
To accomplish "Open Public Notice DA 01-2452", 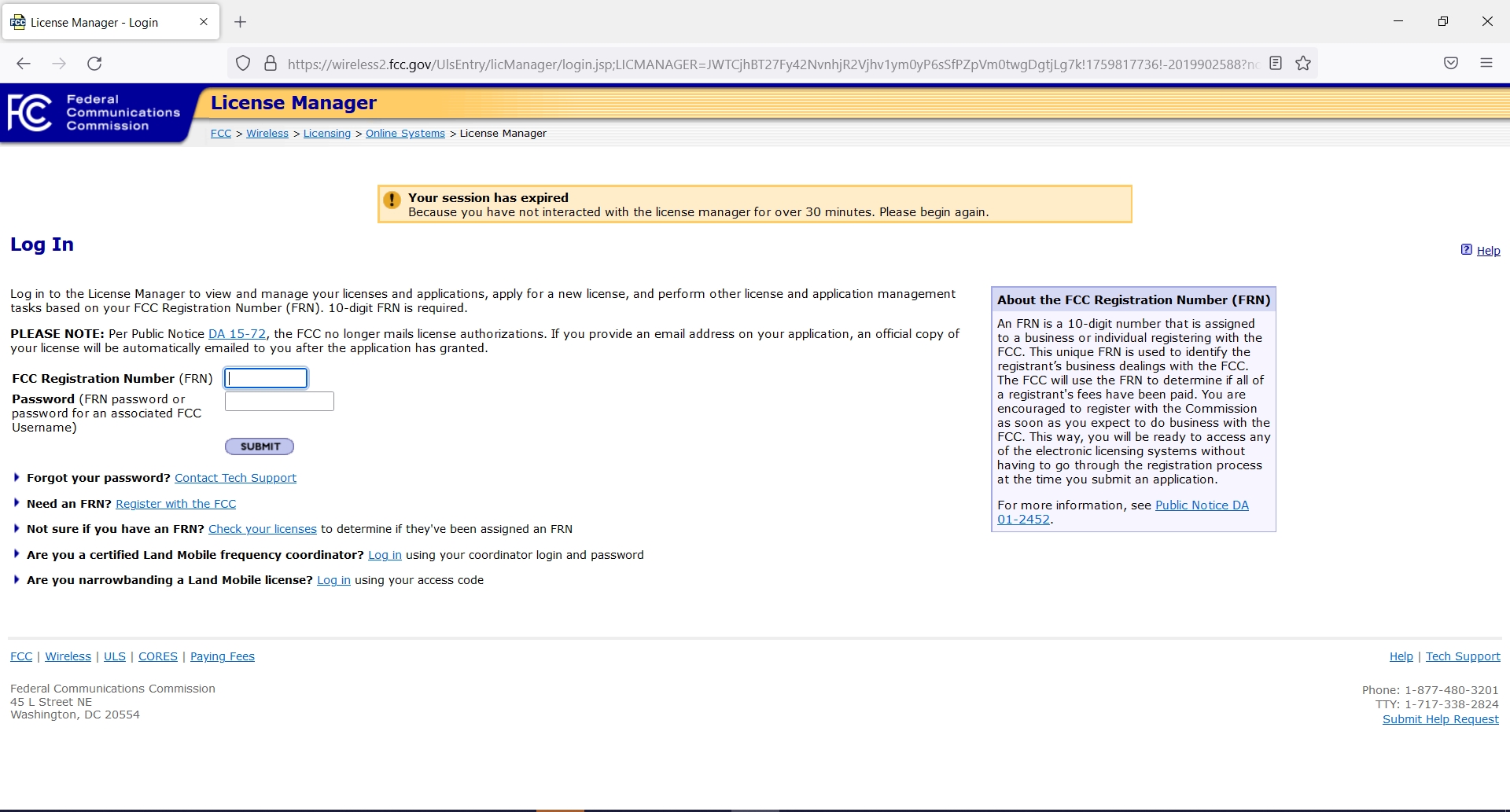I will 1201,505.
